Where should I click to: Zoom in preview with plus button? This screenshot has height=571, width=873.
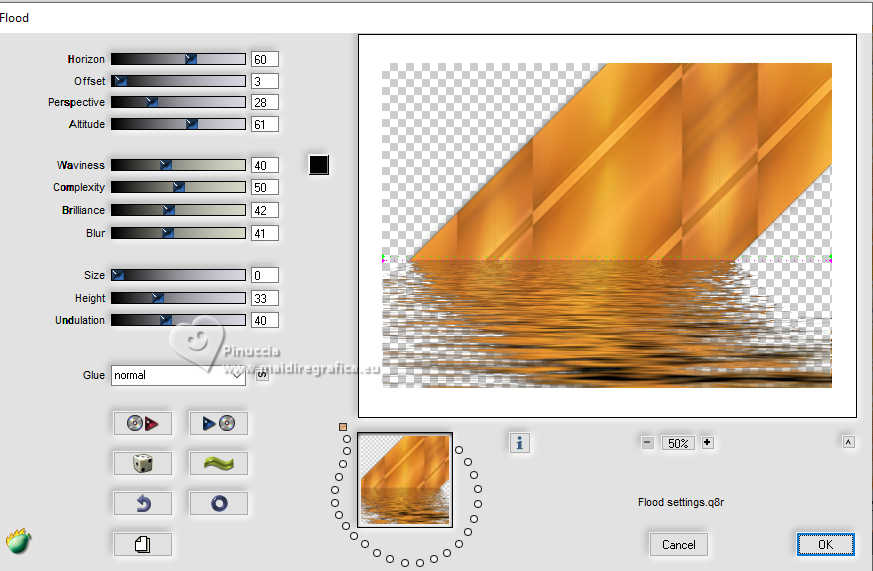tap(707, 442)
